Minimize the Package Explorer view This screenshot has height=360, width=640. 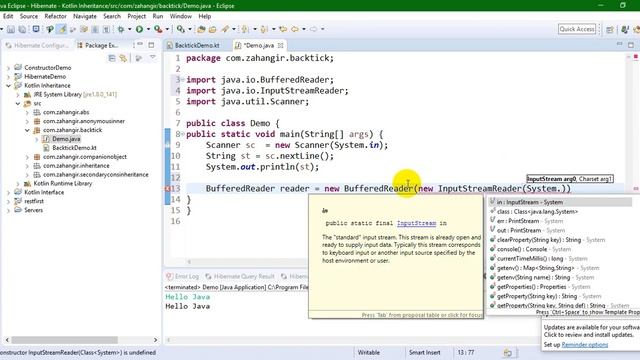[140, 44]
